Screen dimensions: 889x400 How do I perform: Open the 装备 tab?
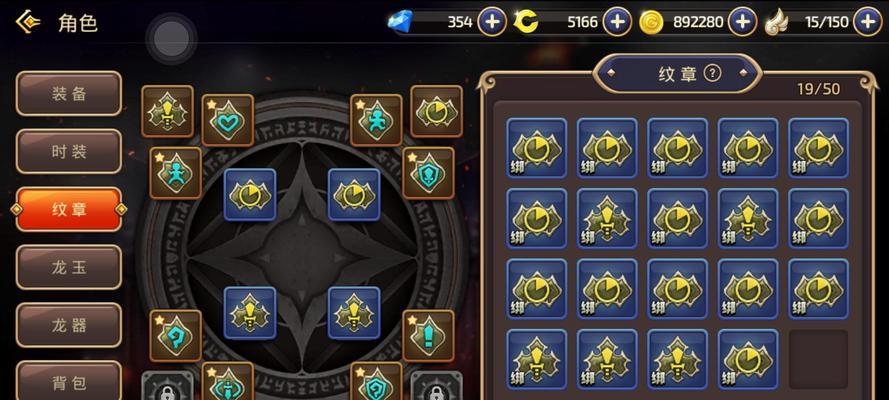pos(69,93)
